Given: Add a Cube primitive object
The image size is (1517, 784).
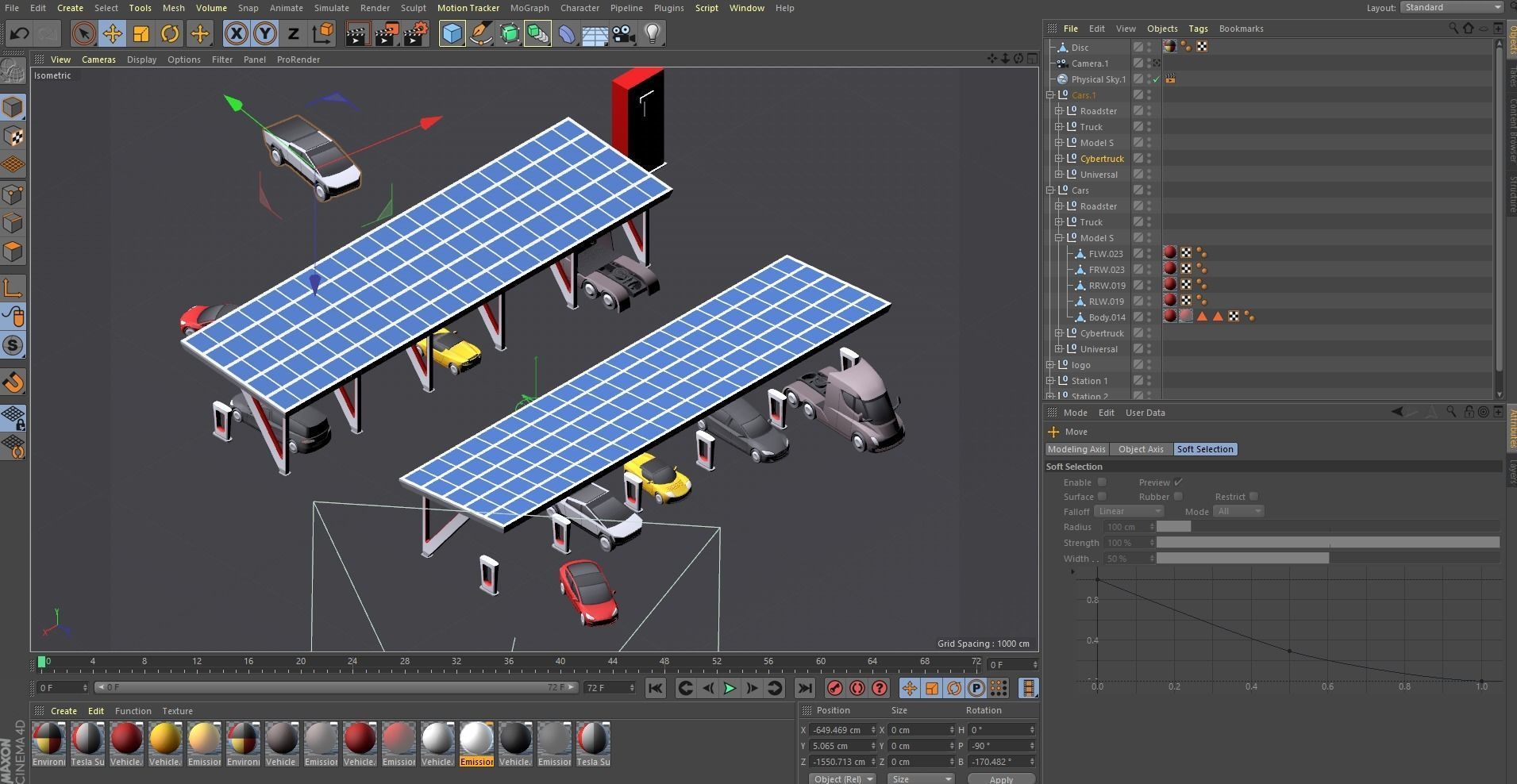Looking at the screenshot, I should point(452,33).
